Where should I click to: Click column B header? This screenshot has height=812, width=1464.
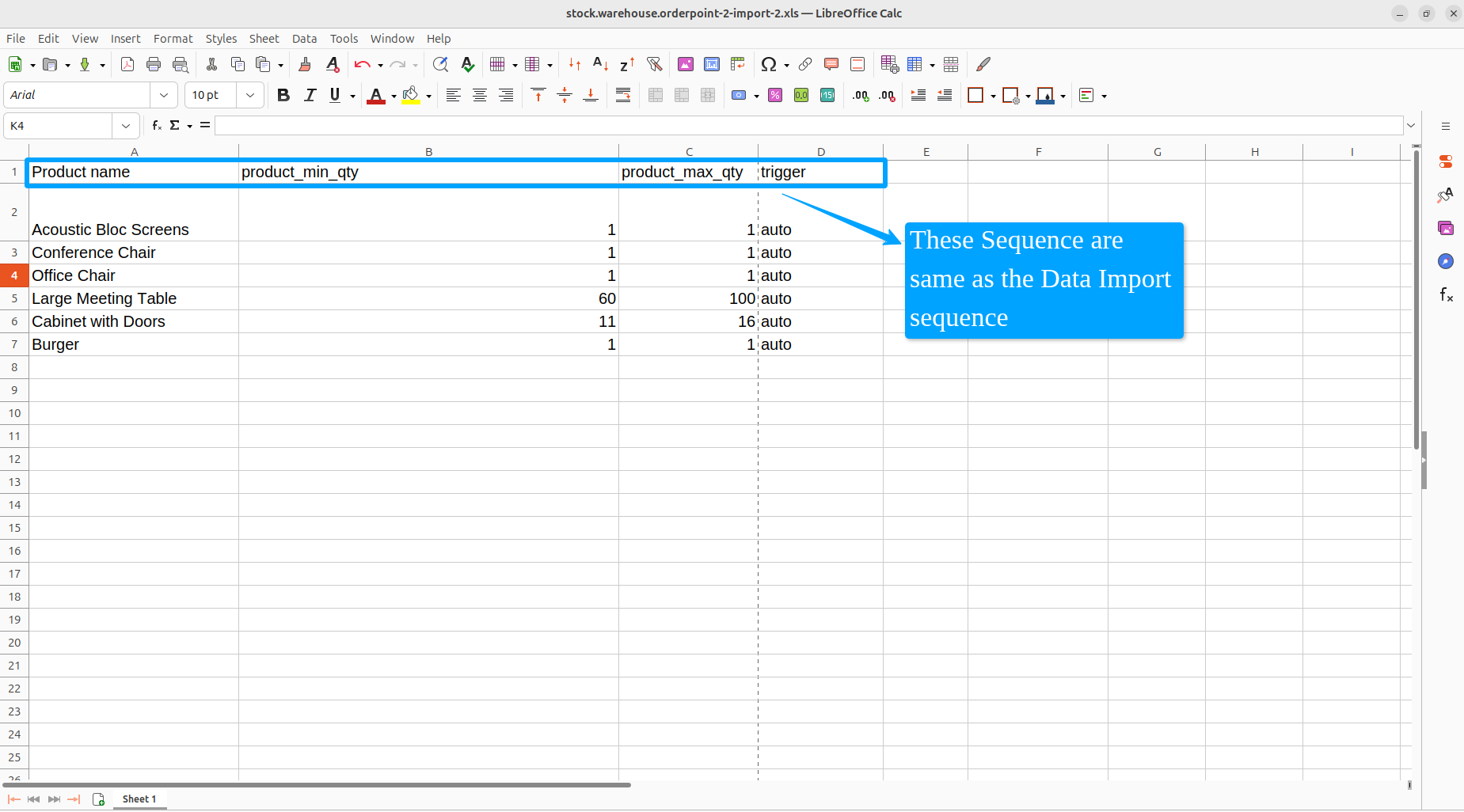click(428, 152)
